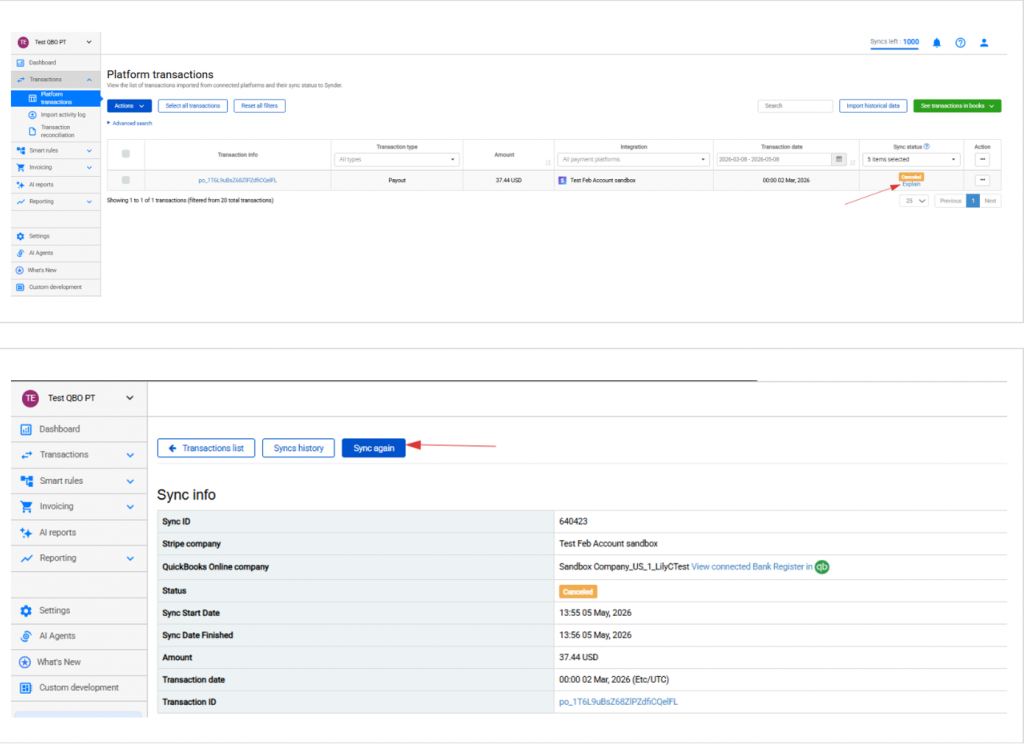Click Dashboard icon in Platform transactions page sidebar
Screen dimensions: 1024x747
coord(20,63)
